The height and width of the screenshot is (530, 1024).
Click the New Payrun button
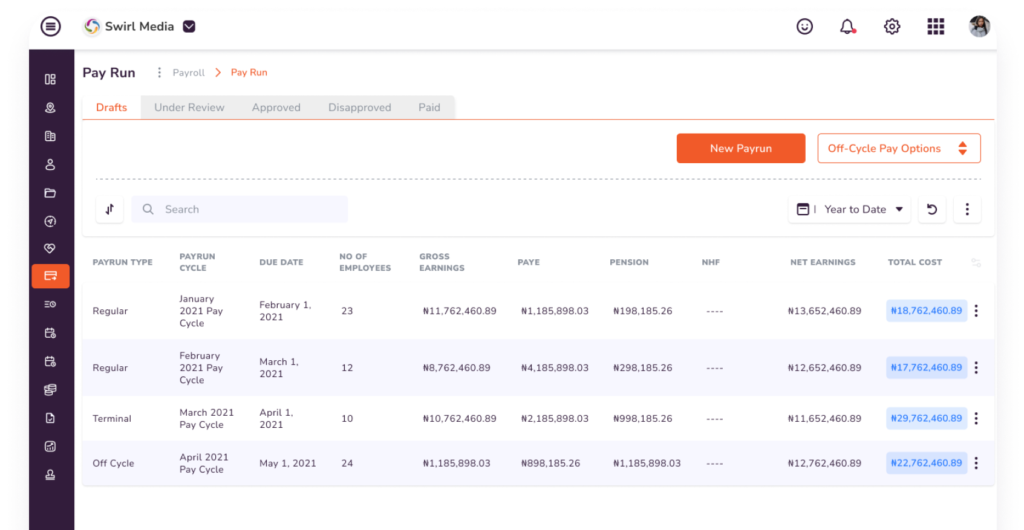click(x=740, y=148)
